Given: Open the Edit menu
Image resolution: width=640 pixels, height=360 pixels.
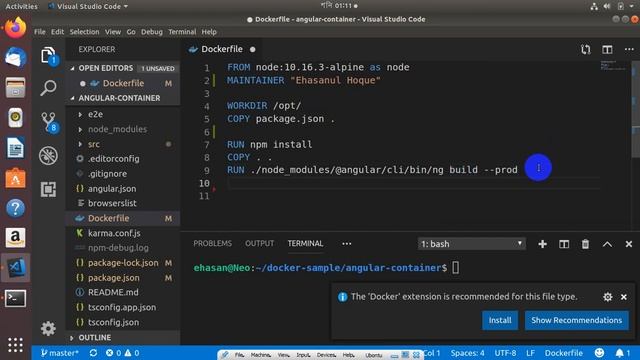Looking at the screenshot, I should coord(57,32).
